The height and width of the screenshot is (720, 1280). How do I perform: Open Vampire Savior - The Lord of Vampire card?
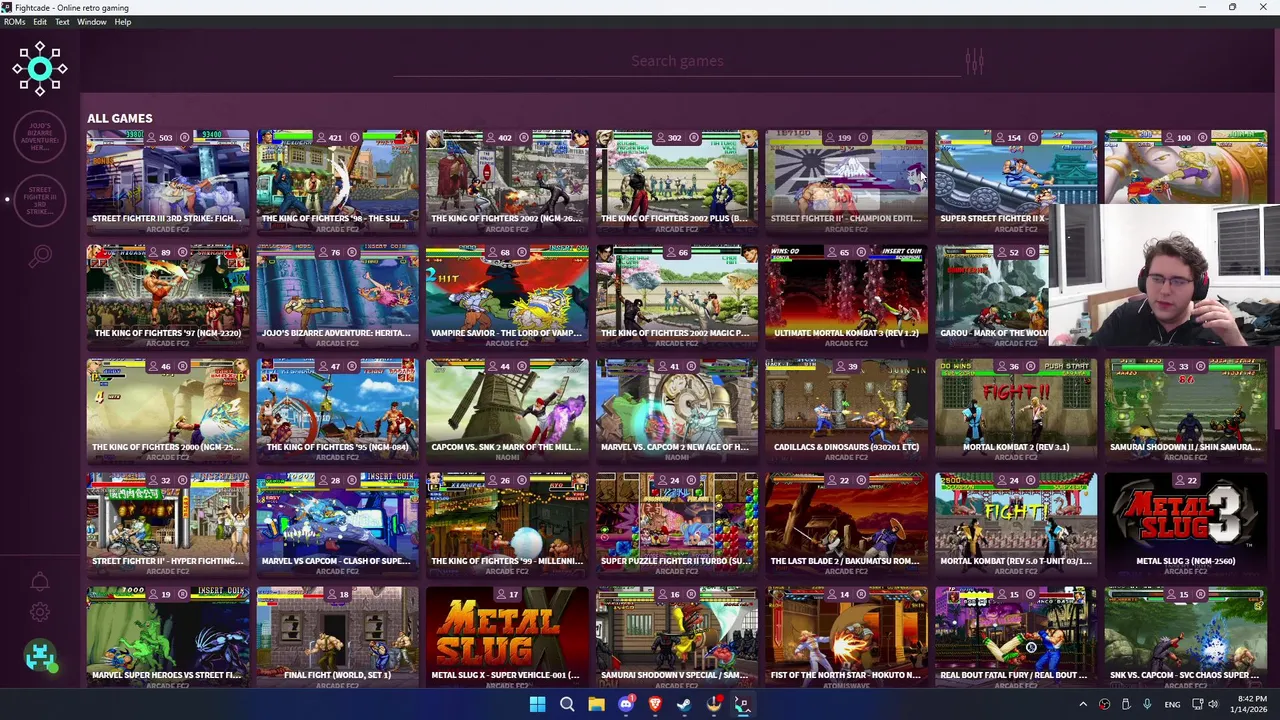(507, 296)
